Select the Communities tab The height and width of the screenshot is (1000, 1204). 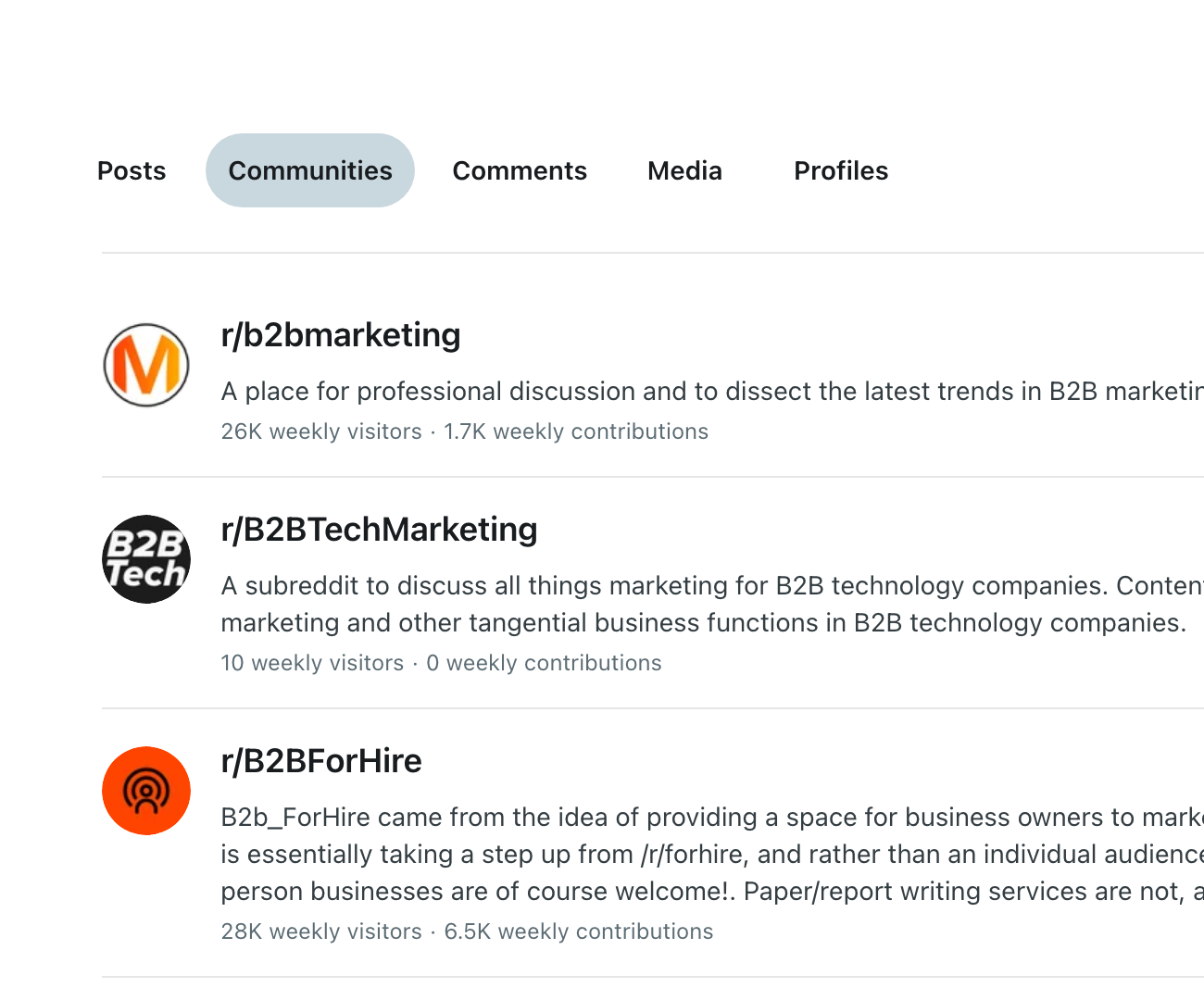point(310,170)
